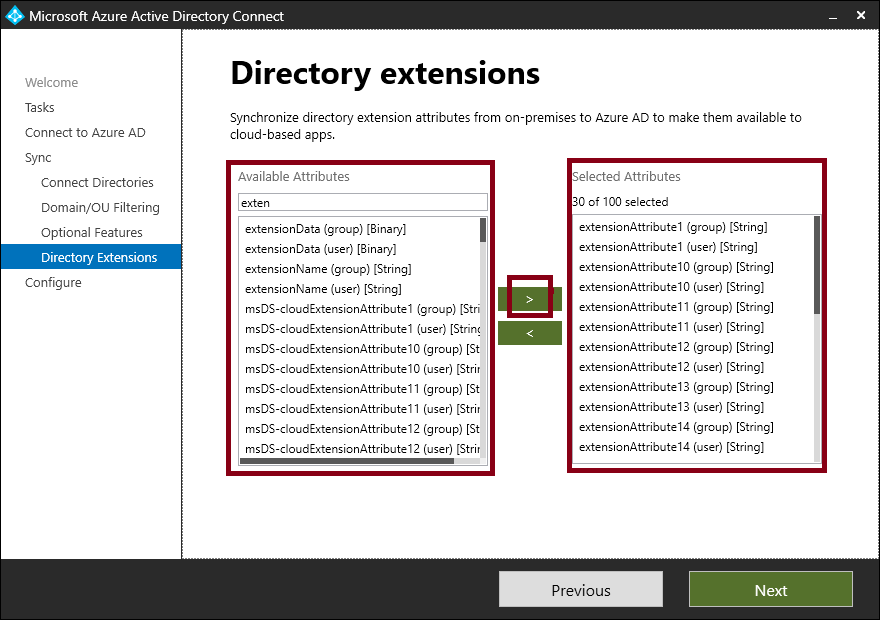Open Domain/OU Filtering step
The width and height of the screenshot is (880, 620).
(100, 208)
